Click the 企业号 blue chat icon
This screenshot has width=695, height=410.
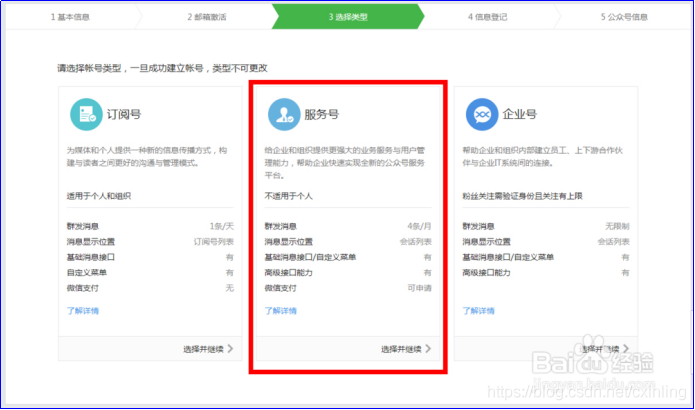(482, 114)
